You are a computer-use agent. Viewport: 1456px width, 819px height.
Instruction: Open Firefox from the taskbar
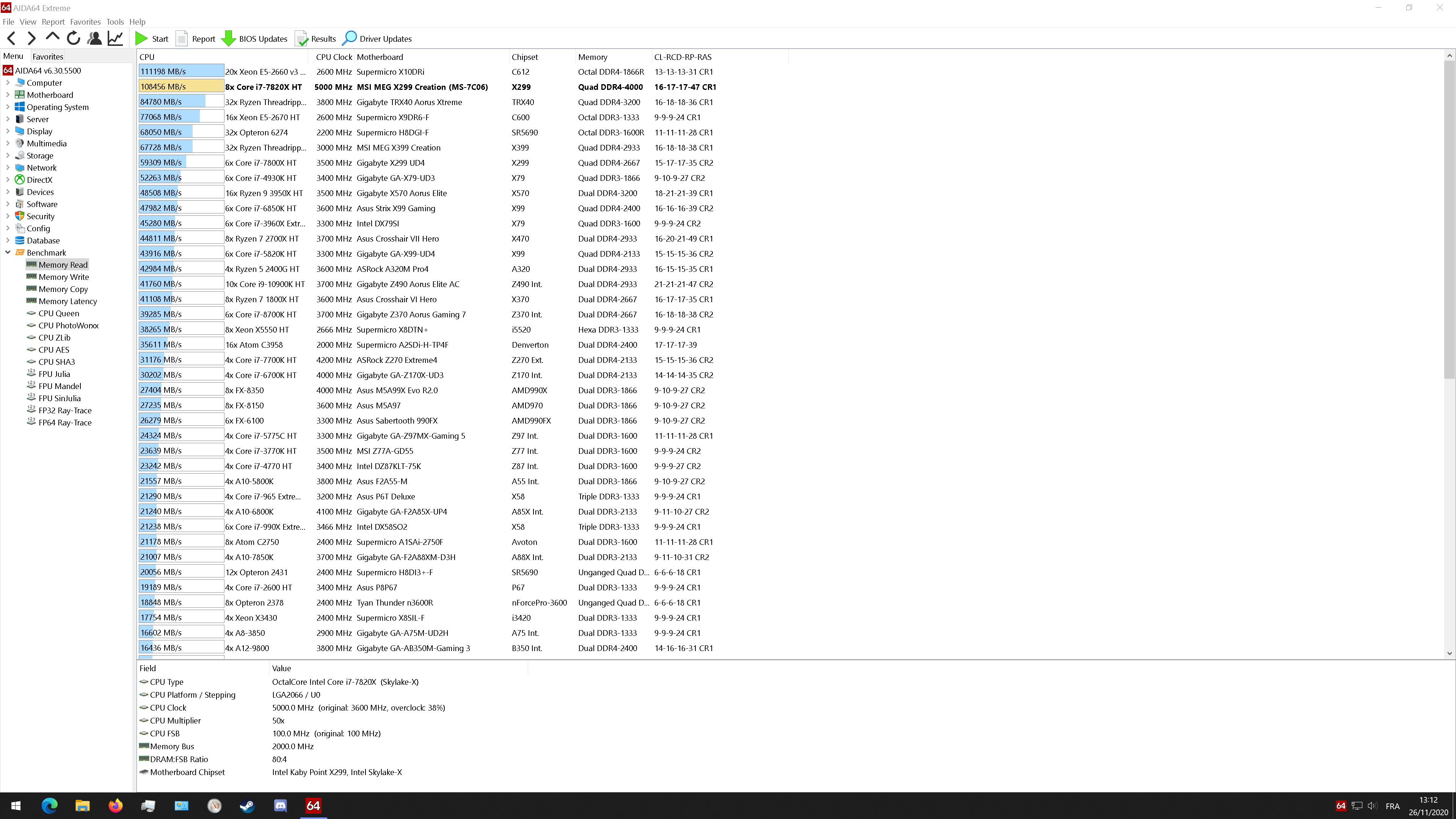tap(115, 805)
